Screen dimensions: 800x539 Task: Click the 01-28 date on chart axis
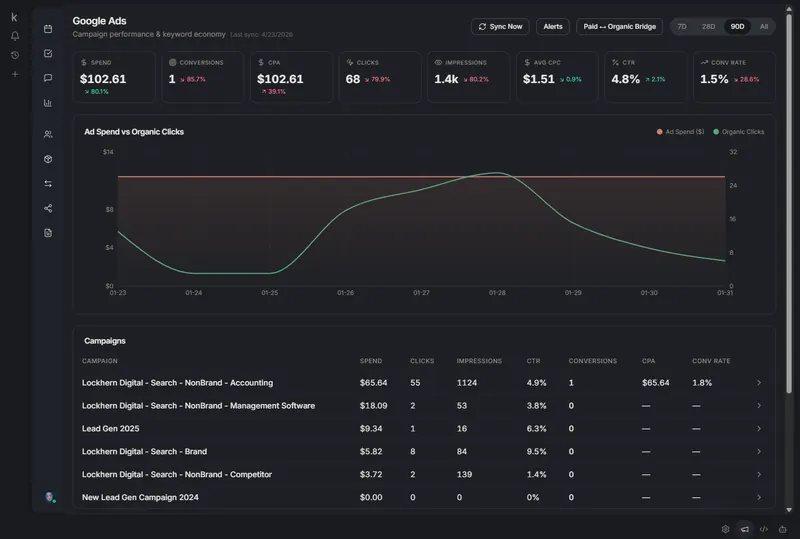(x=497, y=293)
